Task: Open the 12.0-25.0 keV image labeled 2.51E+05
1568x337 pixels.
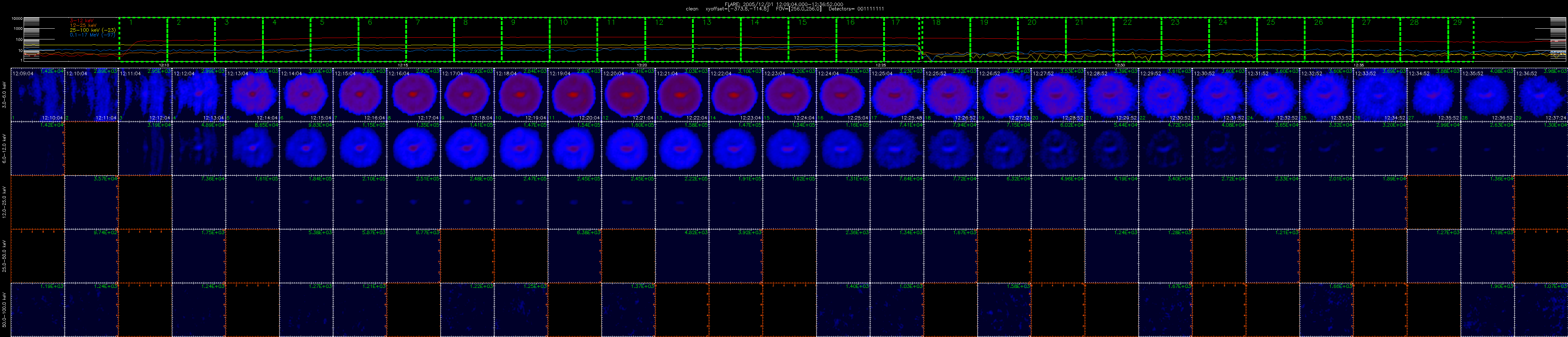Action: (x=413, y=202)
